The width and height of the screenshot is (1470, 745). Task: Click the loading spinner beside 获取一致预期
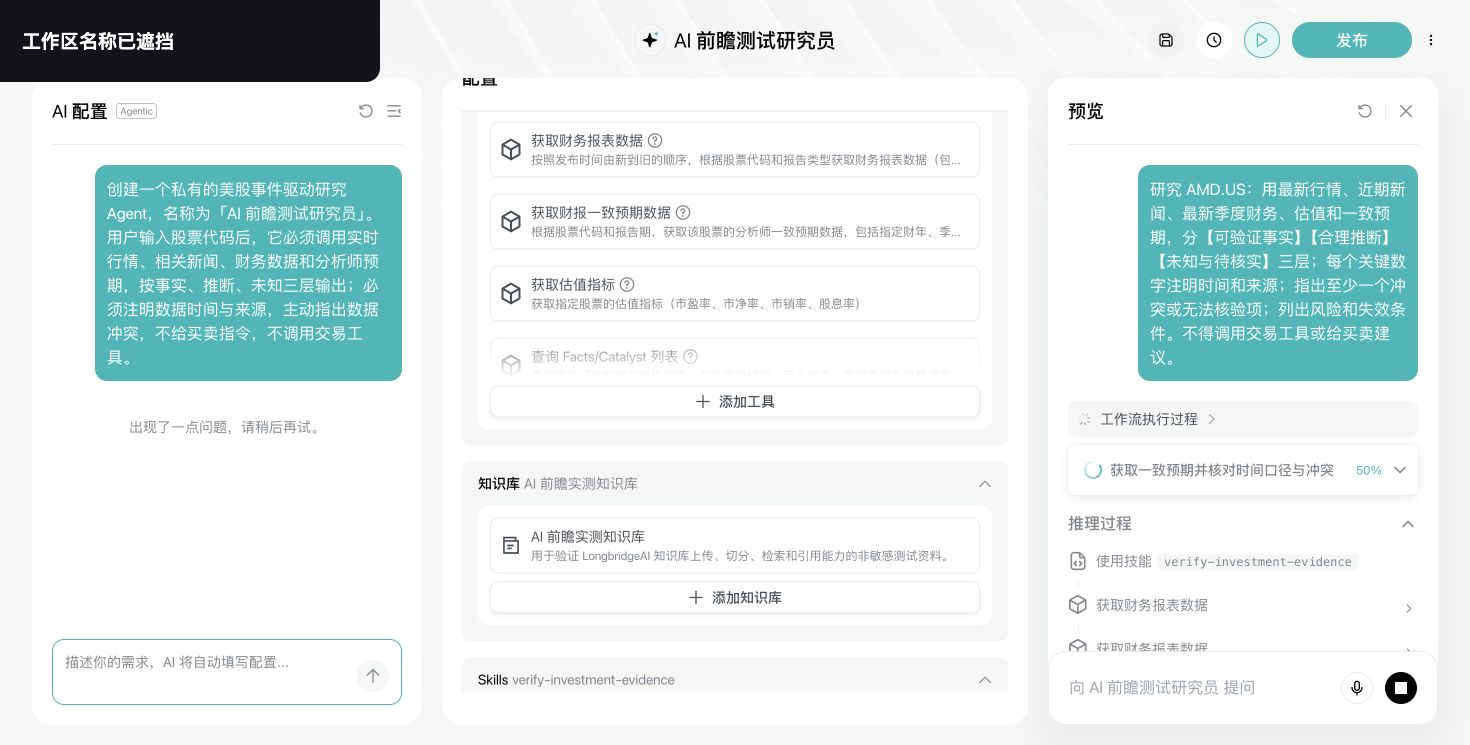[1093, 470]
